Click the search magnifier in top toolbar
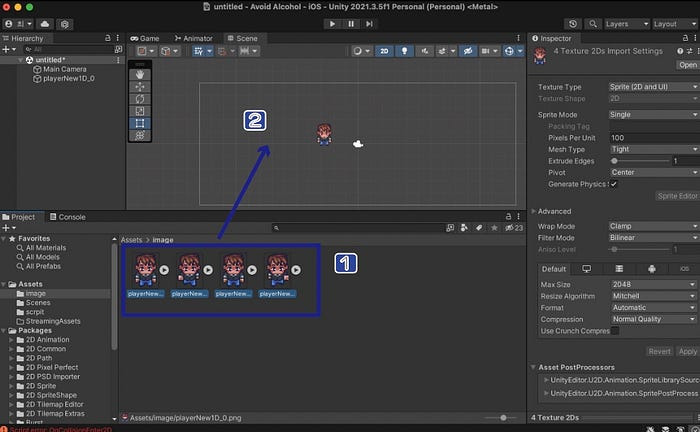Image resolution: width=700 pixels, height=432 pixels. [x=592, y=23]
